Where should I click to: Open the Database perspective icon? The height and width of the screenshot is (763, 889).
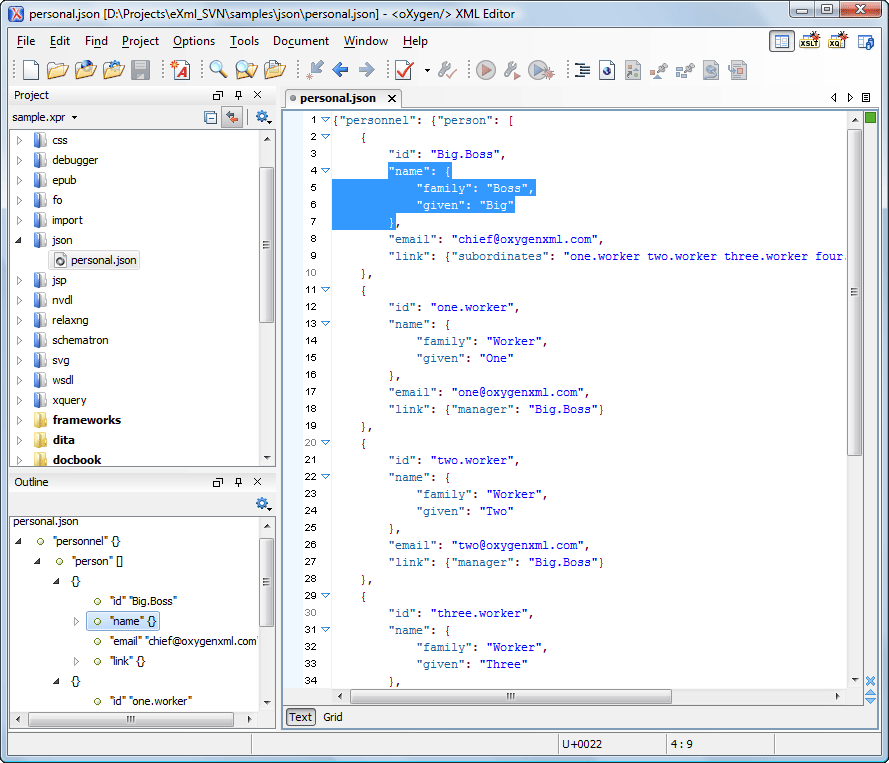pyautogui.click(x=866, y=41)
